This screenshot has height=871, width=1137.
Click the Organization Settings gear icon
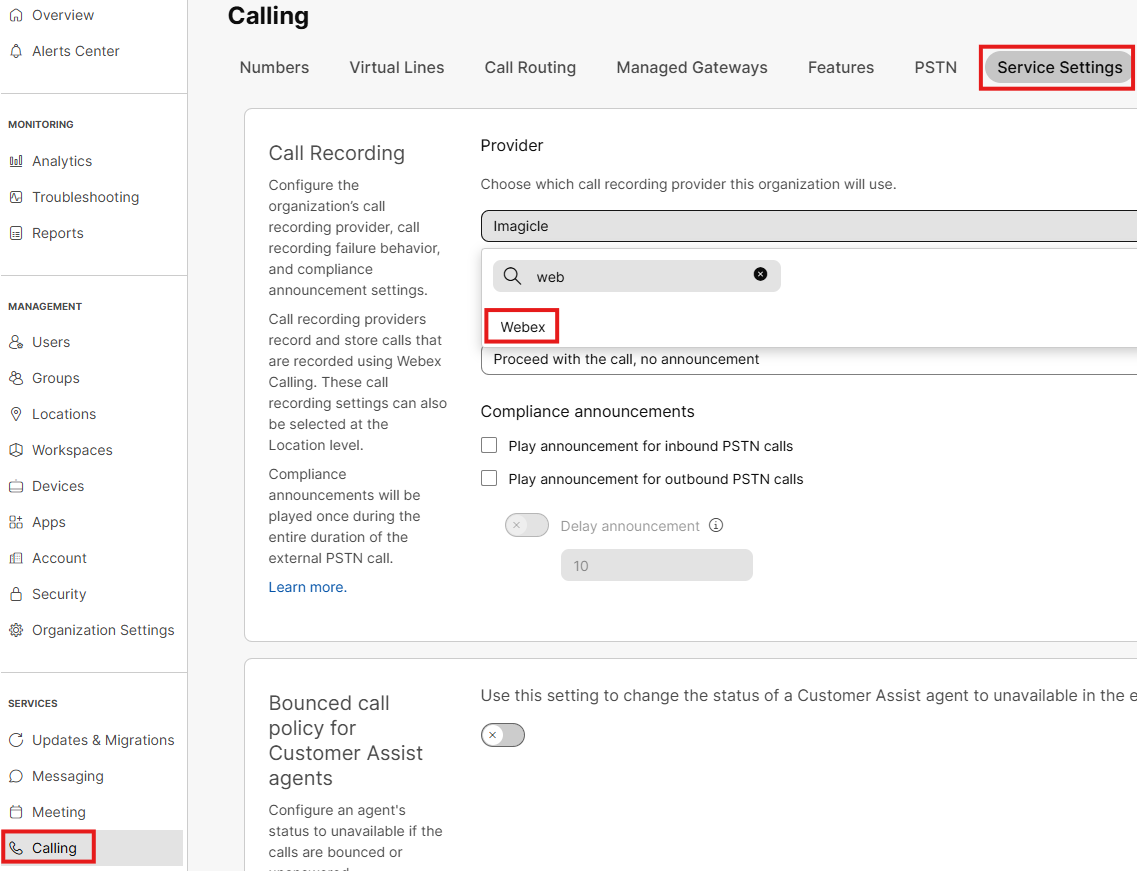click(16, 630)
